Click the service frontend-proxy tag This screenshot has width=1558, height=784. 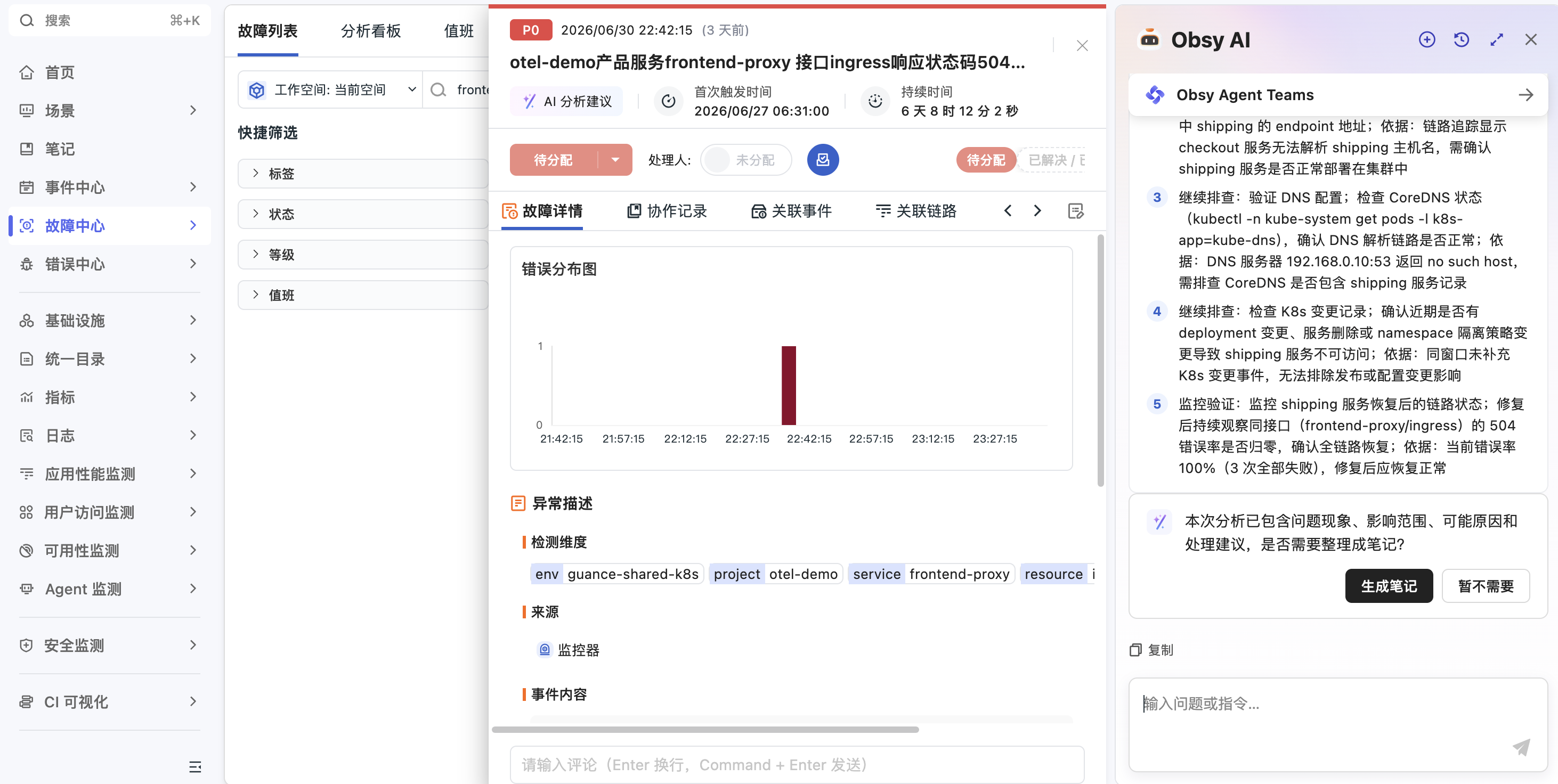tap(931, 574)
